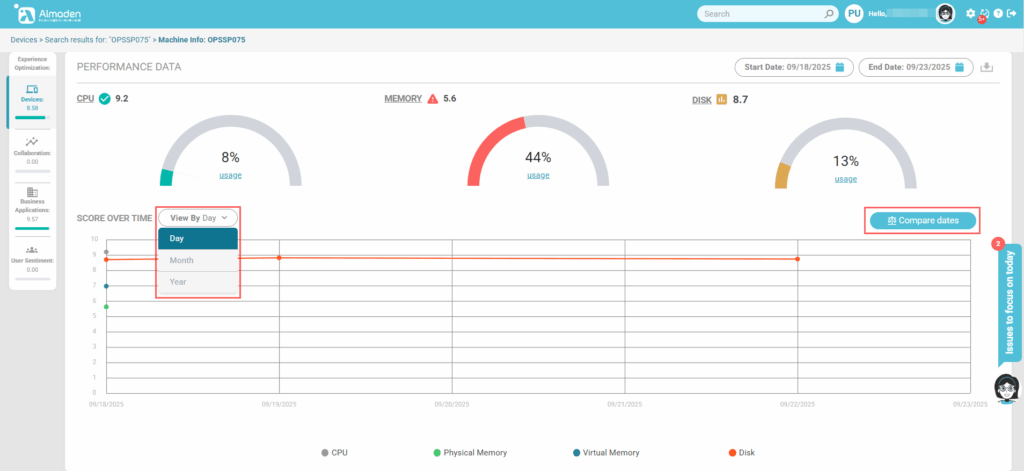Click the Compare dates button

pos(922,220)
